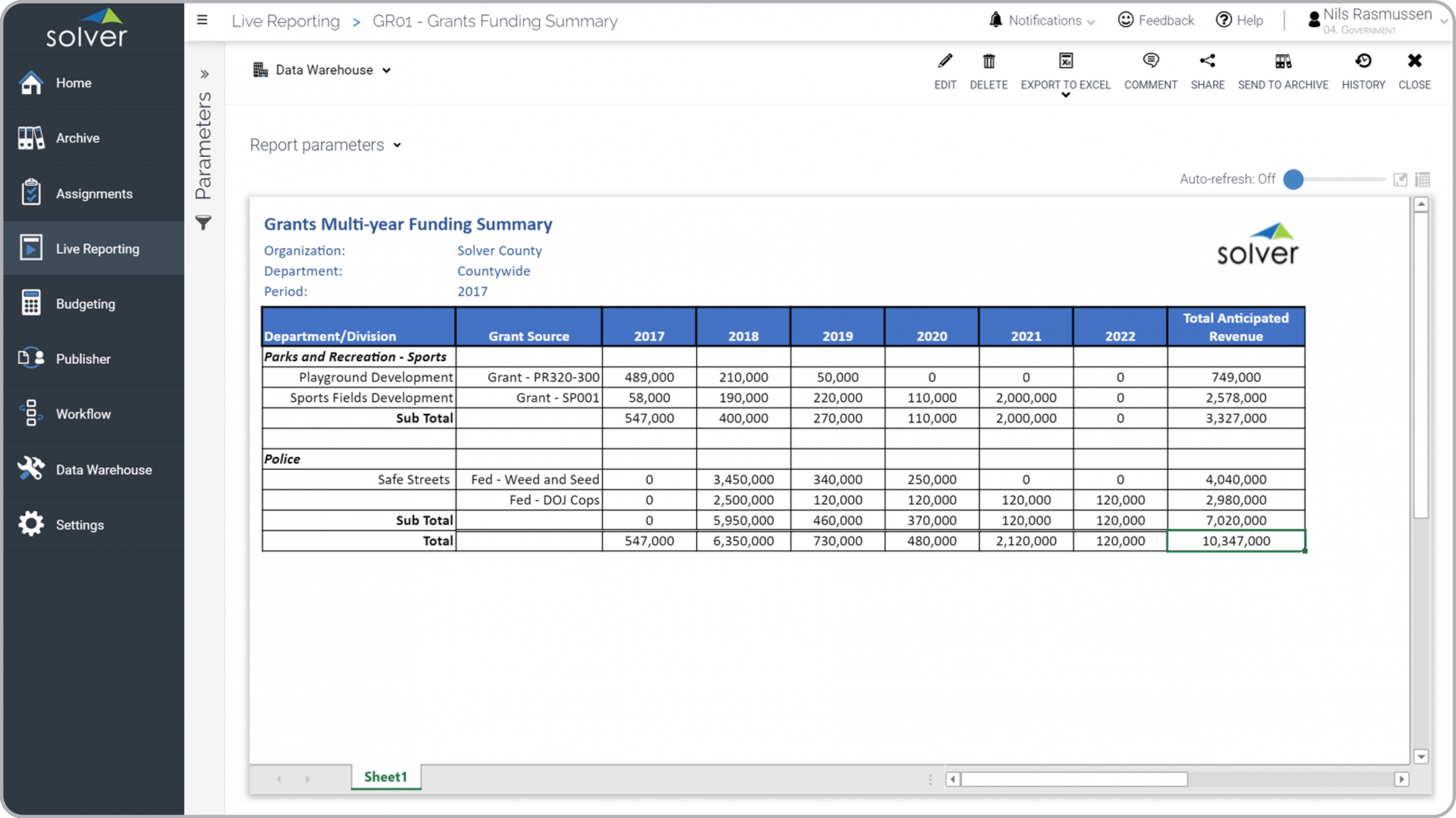Screen dimensions: 1456x818
Task: Open the Export to Excel dropdown
Action: click(1065, 94)
